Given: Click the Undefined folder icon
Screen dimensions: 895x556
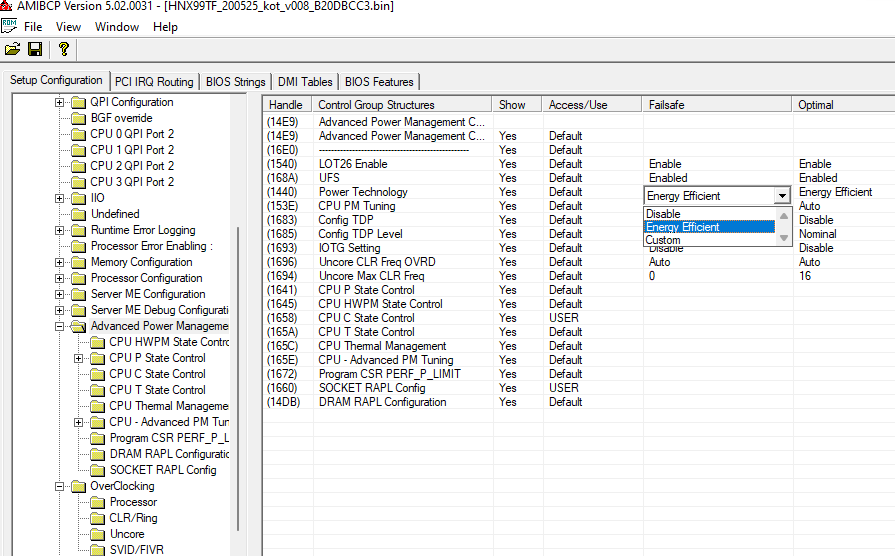Looking at the screenshot, I should (78, 215).
